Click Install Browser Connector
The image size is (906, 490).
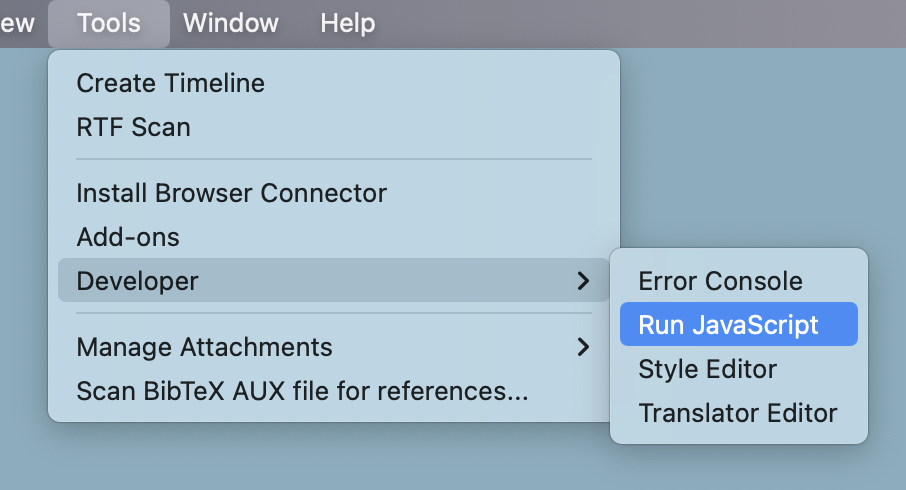[x=231, y=192]
